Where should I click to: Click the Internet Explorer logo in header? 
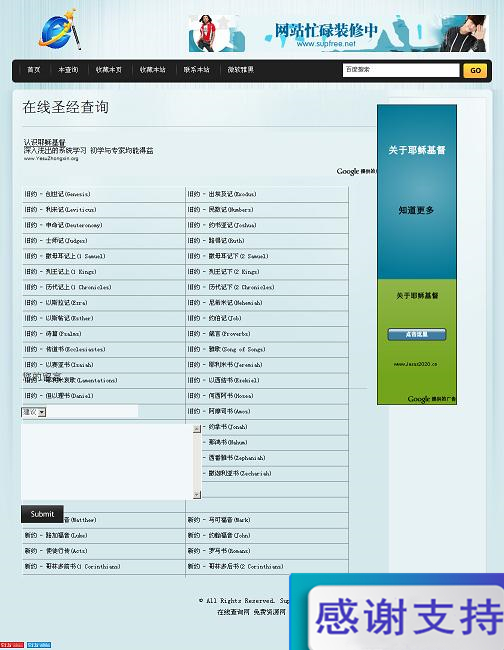(59, 30)
